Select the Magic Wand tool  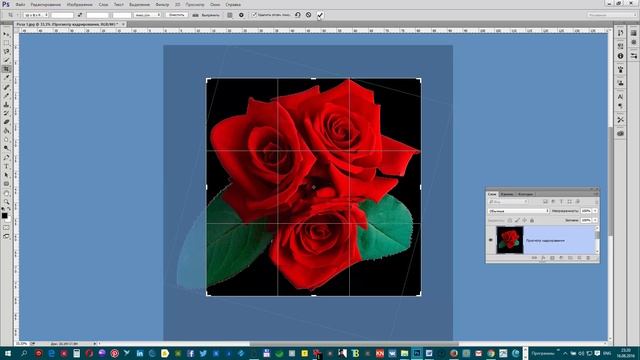coord(6,60)
